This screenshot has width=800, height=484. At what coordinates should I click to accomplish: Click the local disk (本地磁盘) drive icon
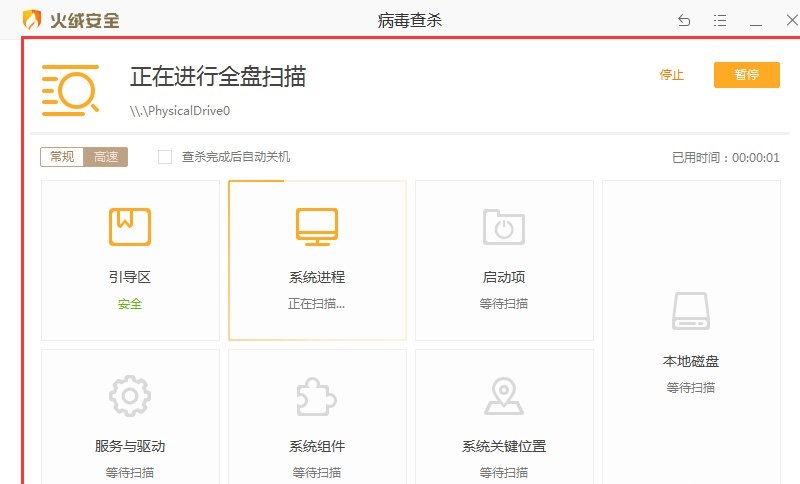[x=691, y=311]
